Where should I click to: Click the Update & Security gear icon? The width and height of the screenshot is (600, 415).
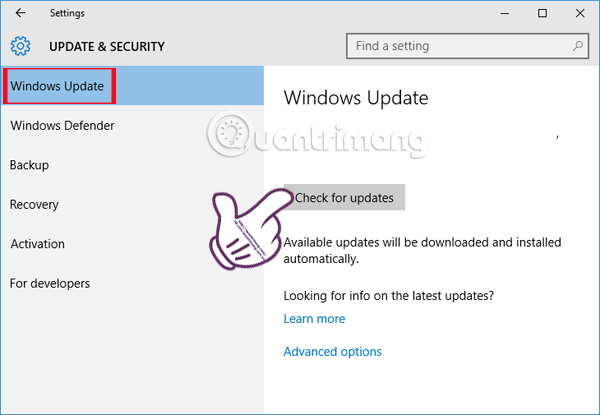point(20,46)
